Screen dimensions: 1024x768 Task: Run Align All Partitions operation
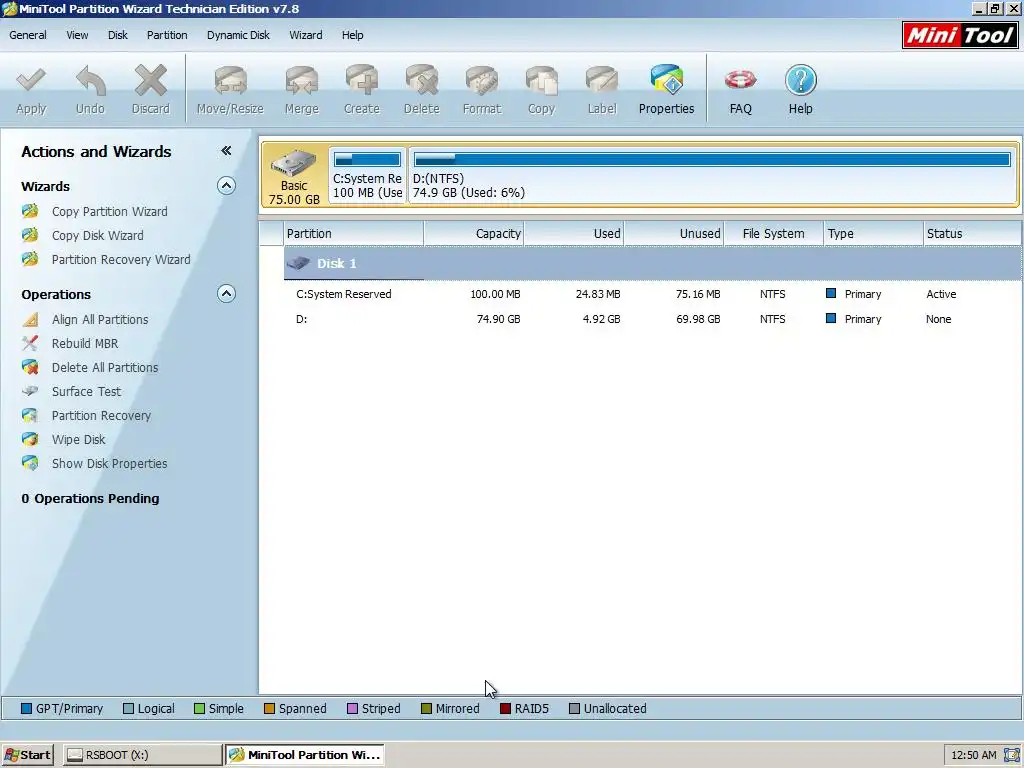tap(100, 319)
